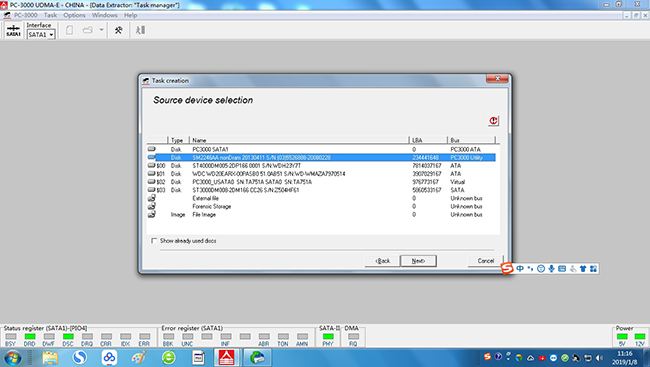Select the File Image source row
Image resolution: width=650 pixels, height=367 pixels.
321,215
